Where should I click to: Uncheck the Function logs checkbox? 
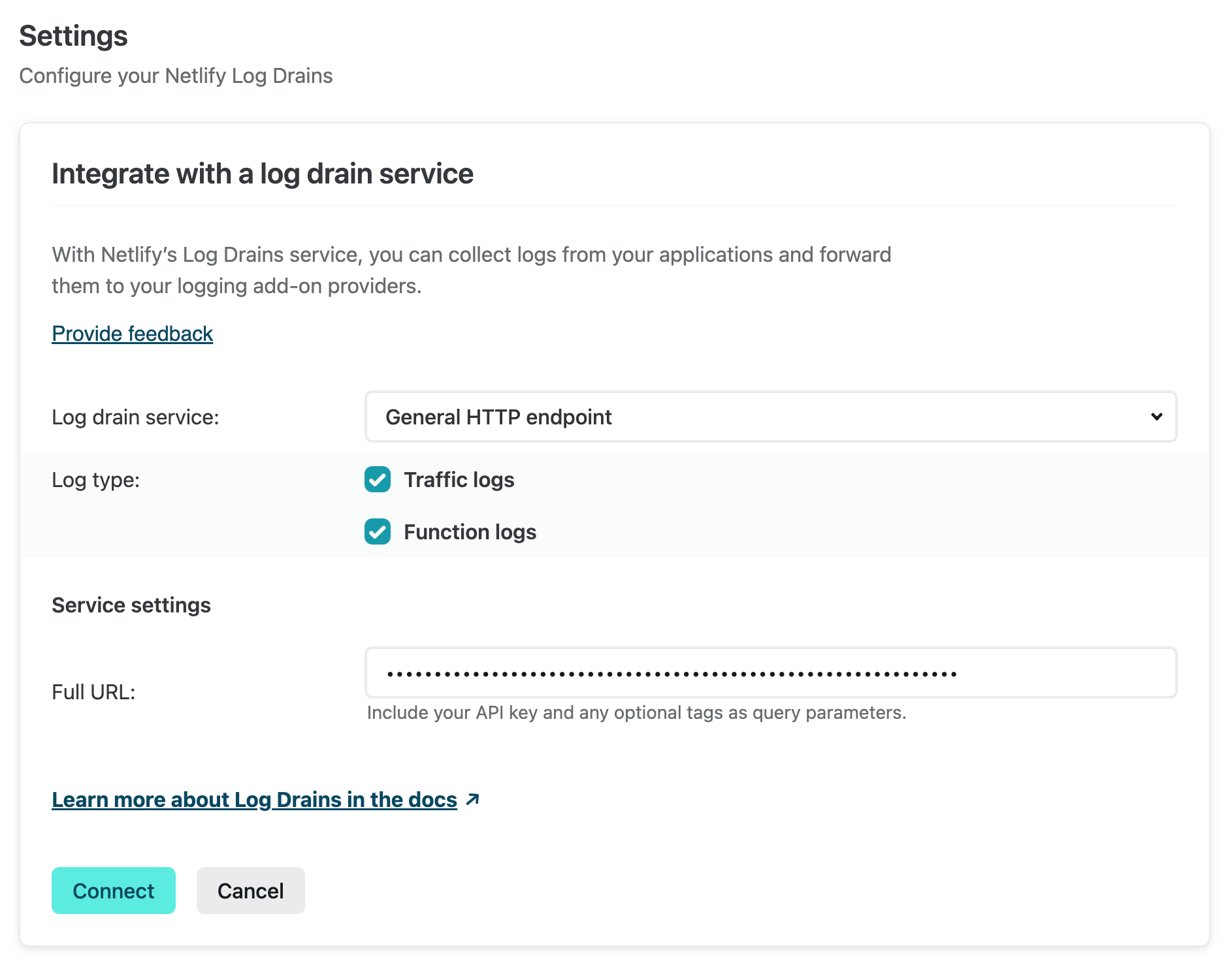click(378, 531)
